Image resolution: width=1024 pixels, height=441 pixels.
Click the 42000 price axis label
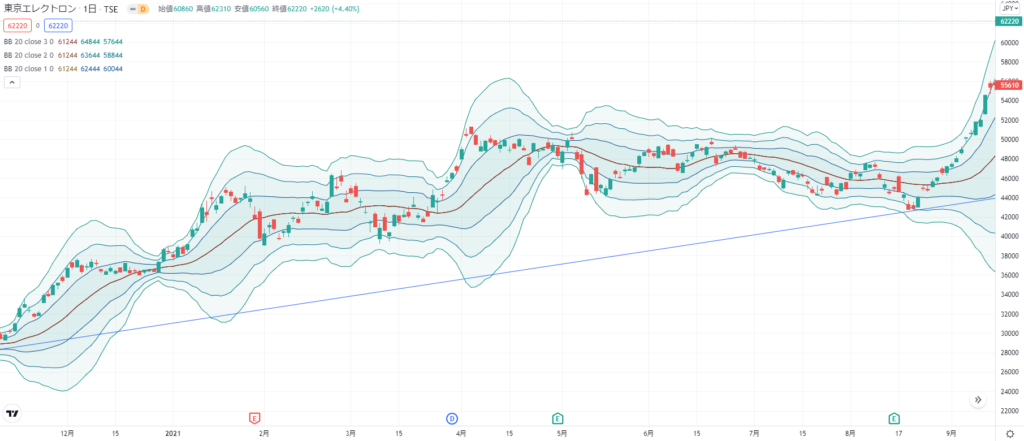1010,217
